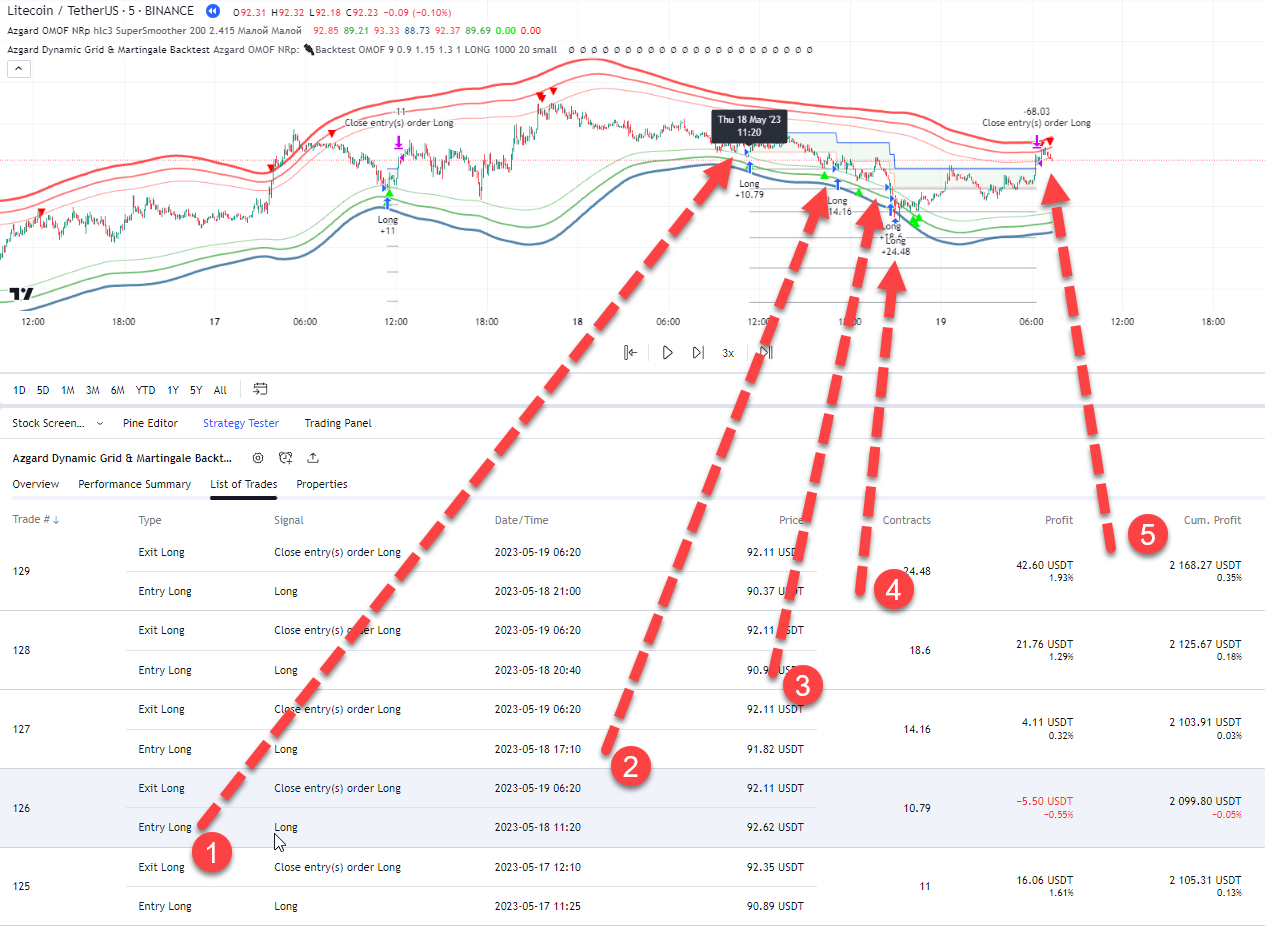Select trade number 129 row
Viewport: 1265px width, 928px height.
632,571
